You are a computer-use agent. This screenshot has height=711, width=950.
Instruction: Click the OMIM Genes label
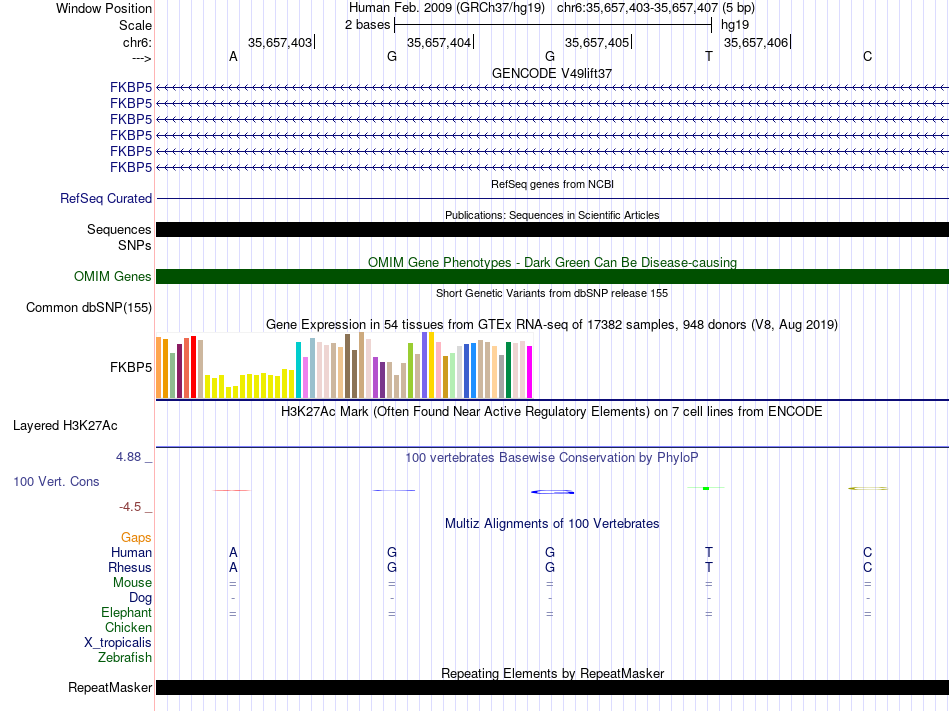pos(112,277)
